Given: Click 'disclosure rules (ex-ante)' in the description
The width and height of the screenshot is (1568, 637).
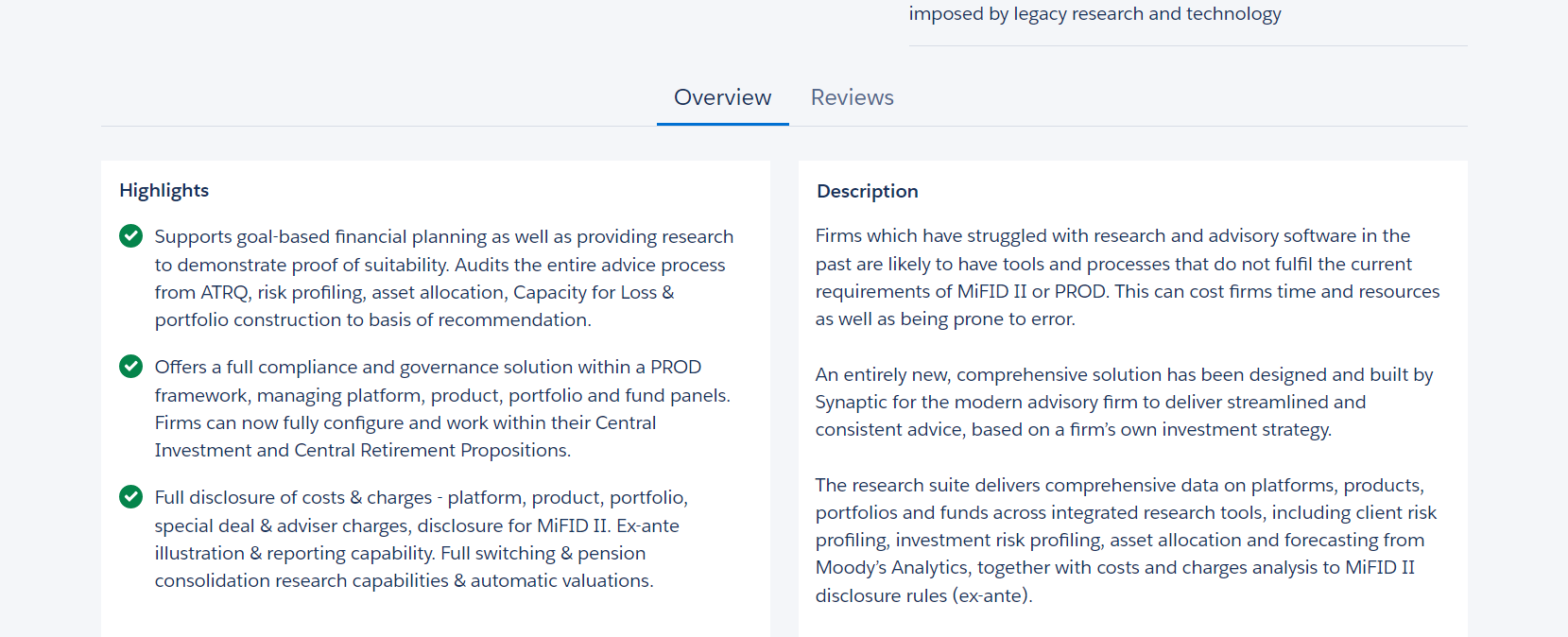Looking at the screenshot, I should (923, 595).
